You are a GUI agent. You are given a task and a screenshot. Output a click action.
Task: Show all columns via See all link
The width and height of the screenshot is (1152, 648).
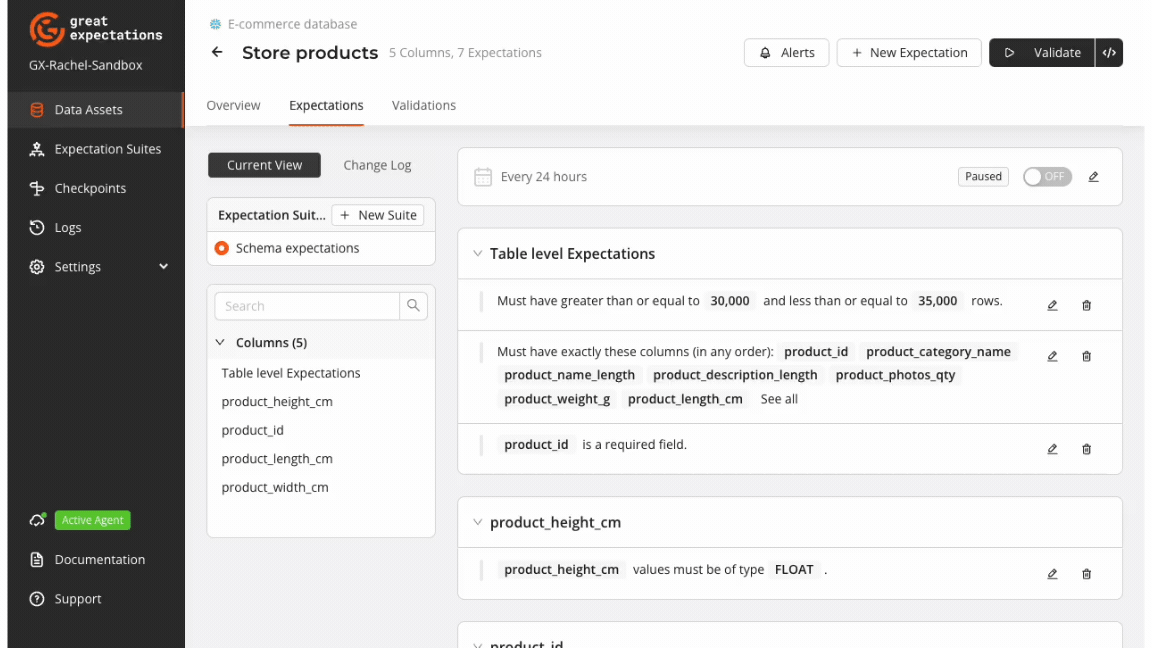[x=779, y=398]
